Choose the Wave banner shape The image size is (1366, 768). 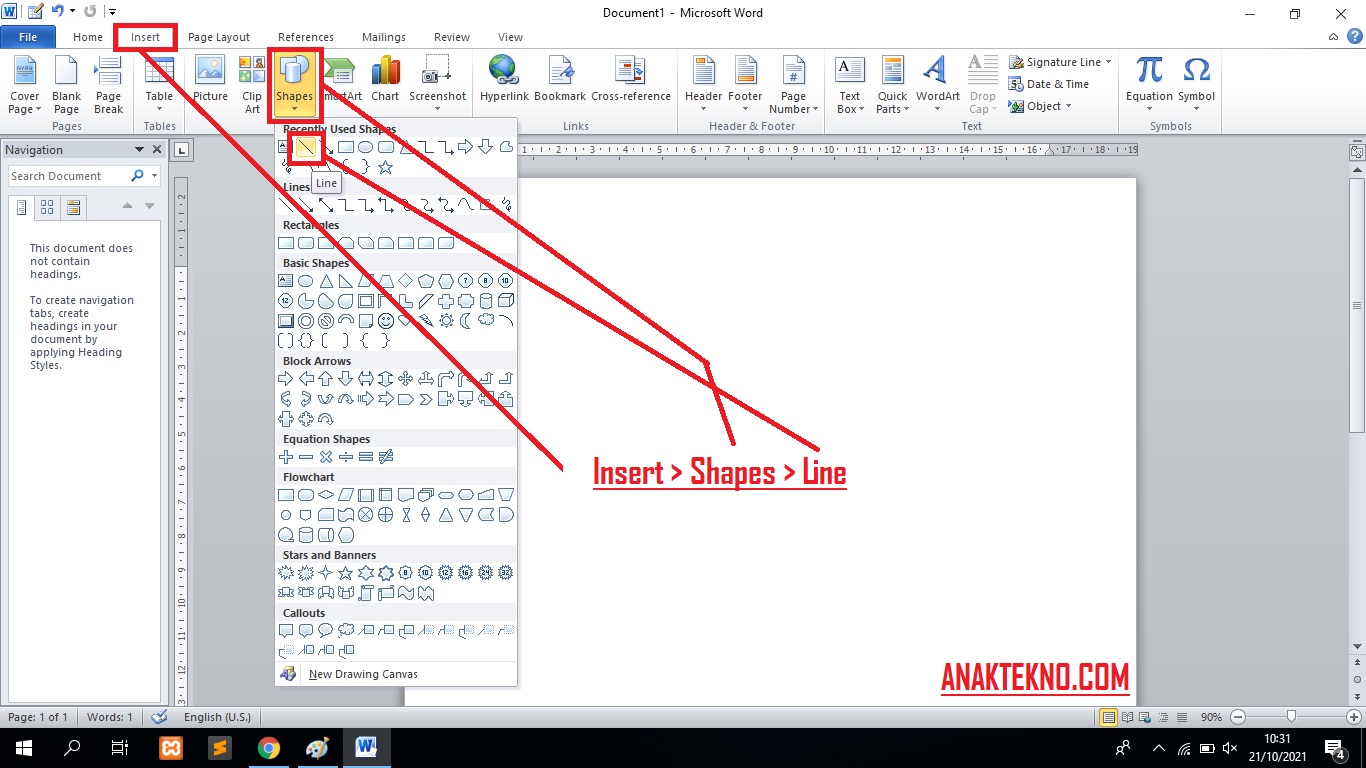tap(406, 593)
